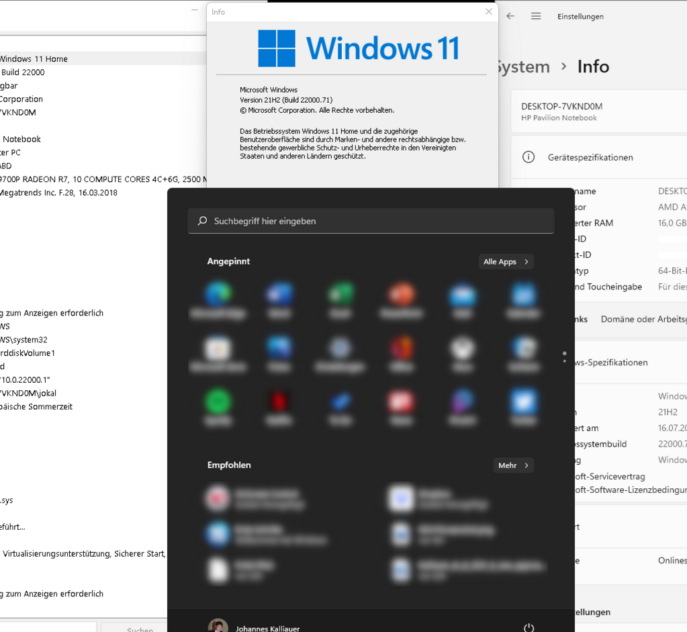687x632 pixels.
Task: Click the Einstellungen window title
Action: pos(580,16)
